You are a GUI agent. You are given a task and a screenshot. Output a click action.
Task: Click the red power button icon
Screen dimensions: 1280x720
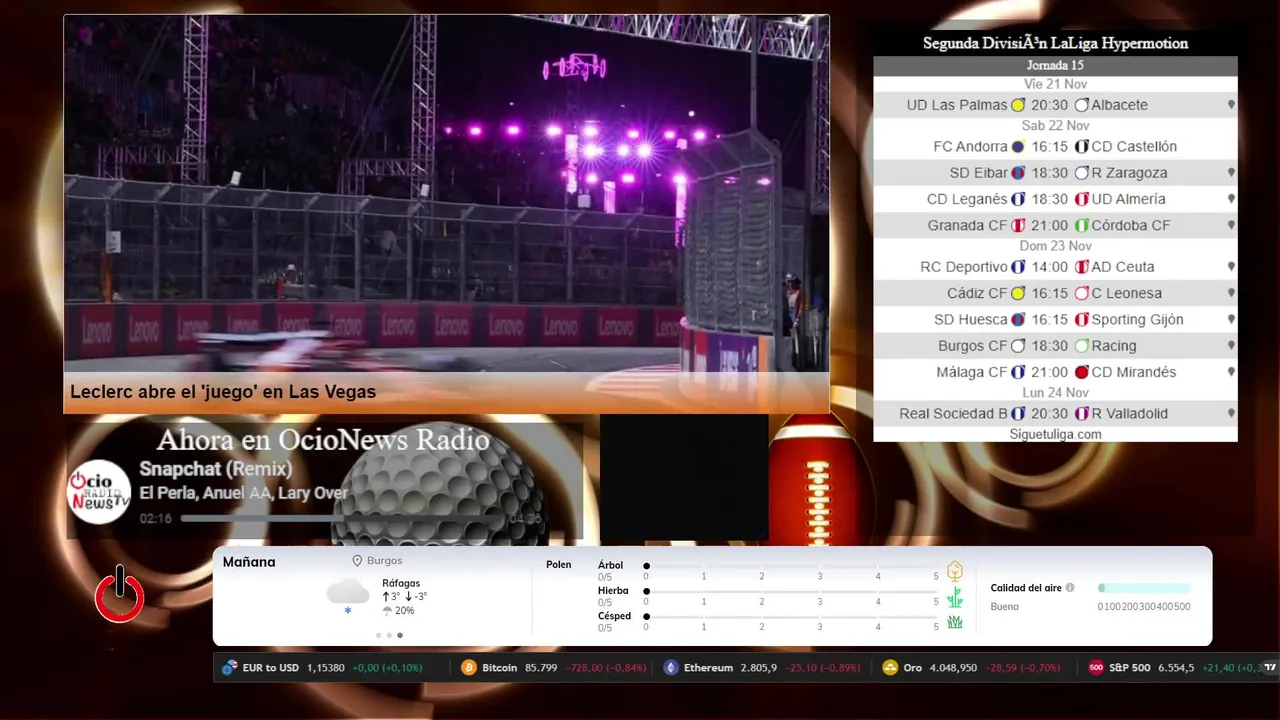[x=119, y=595]
